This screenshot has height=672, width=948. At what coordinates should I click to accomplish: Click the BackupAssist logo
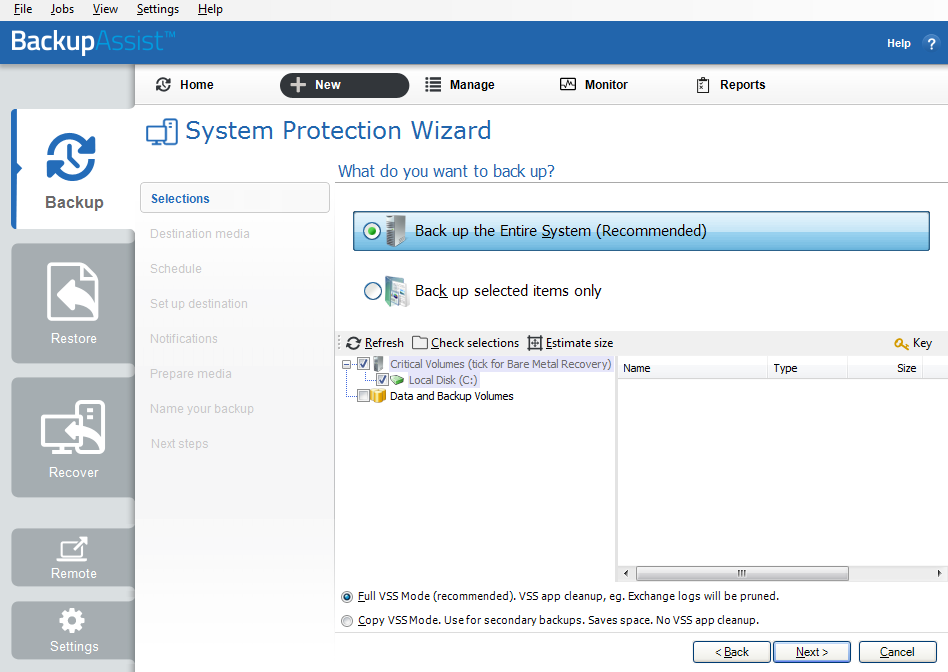click(x=93, y=41)
